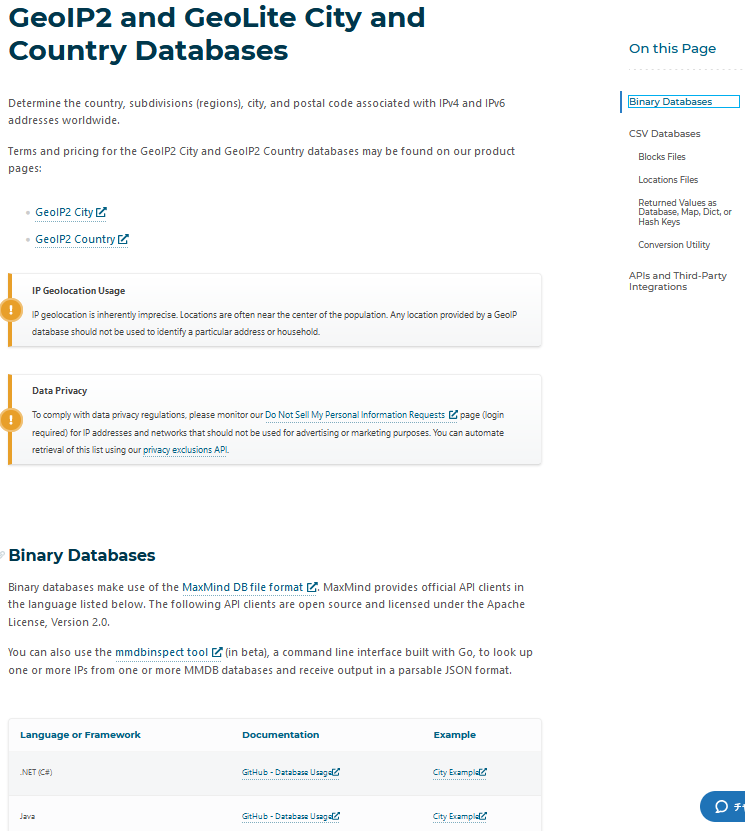Click the On this Page heading
745x831 pixels.
672,48
